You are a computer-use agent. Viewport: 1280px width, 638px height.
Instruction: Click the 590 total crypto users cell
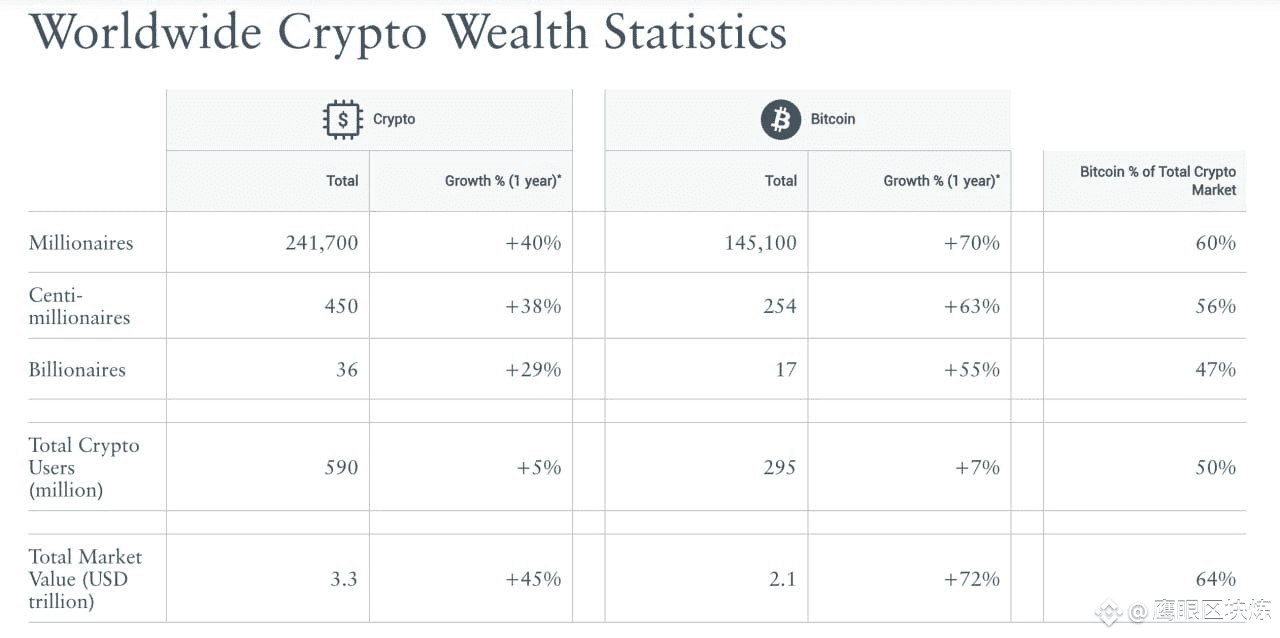tap(268, 467)
